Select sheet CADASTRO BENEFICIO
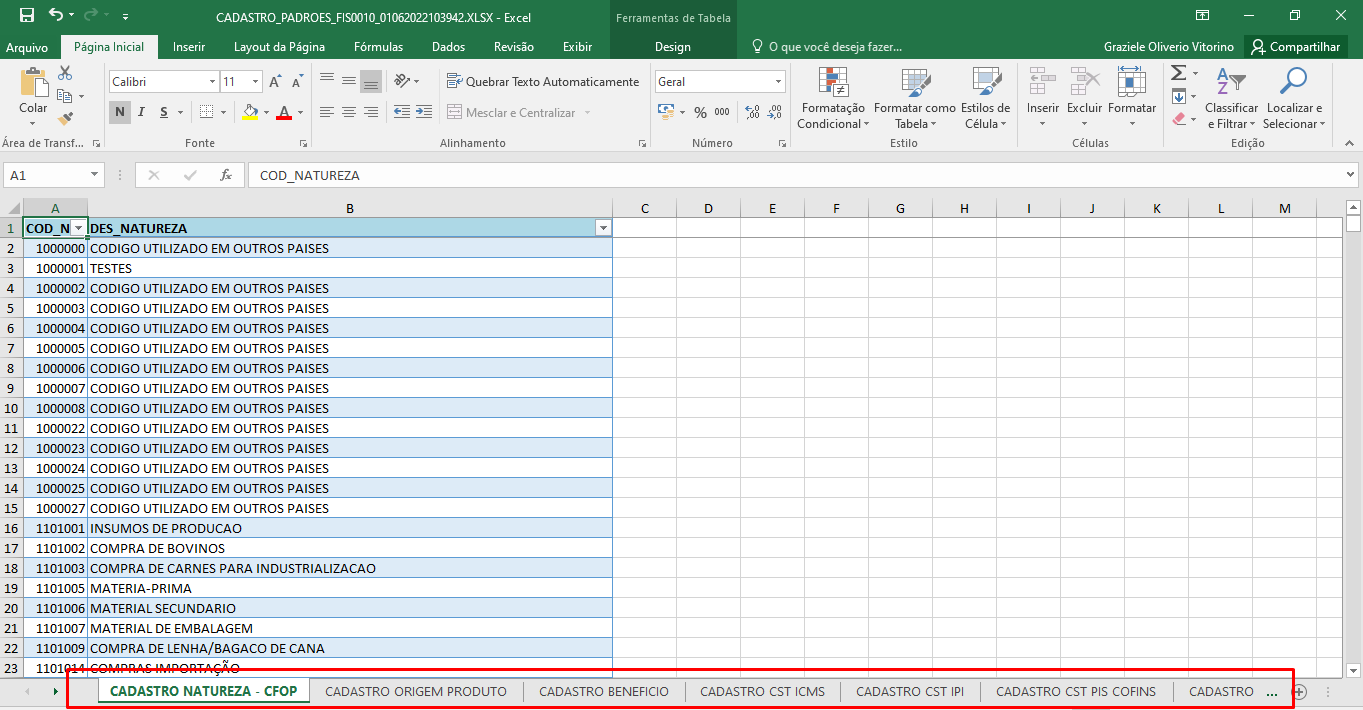The height and width of the screenshot is (710, 1363). [604, 691]
